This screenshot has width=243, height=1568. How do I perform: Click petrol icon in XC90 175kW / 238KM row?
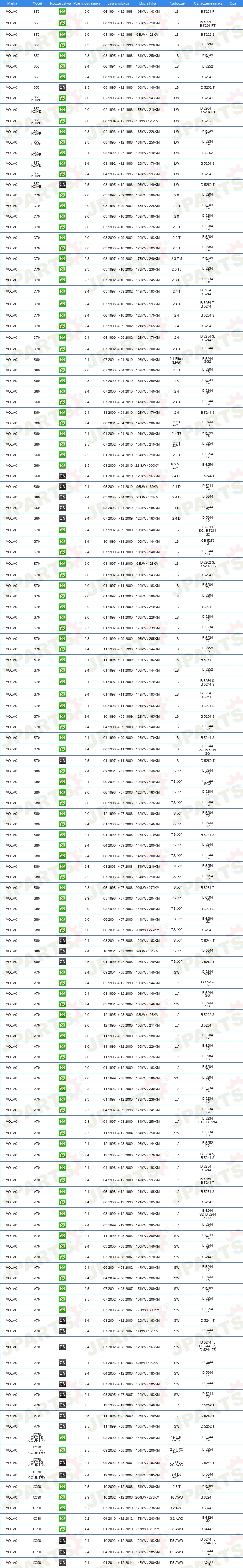point(62,1508)
